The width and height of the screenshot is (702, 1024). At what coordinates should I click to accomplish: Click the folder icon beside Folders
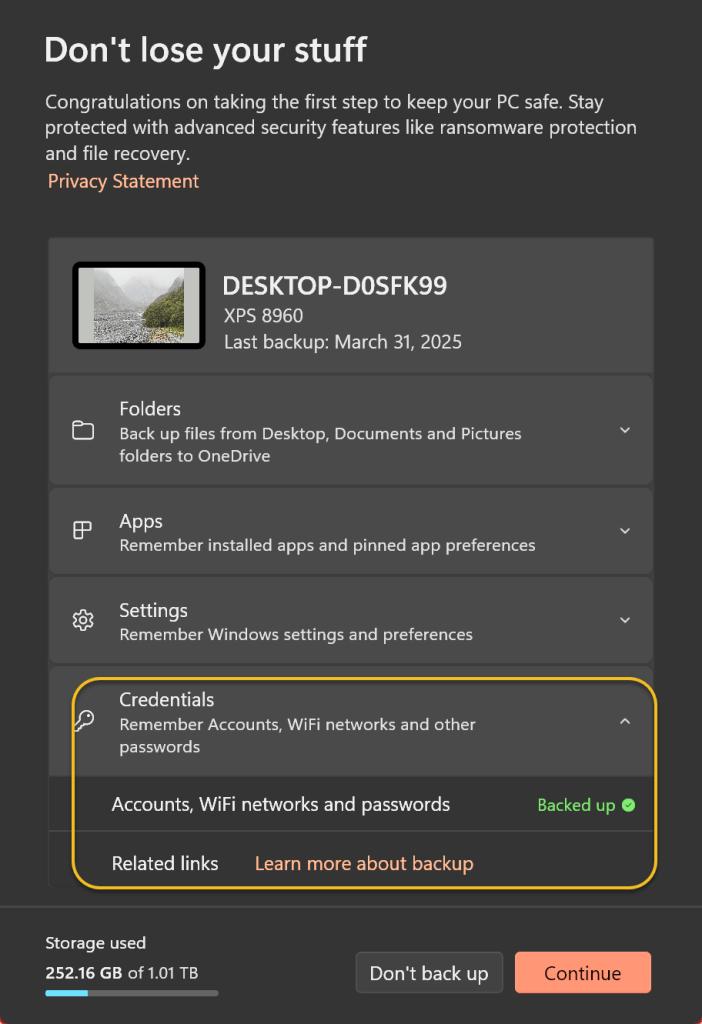(83, 431)
